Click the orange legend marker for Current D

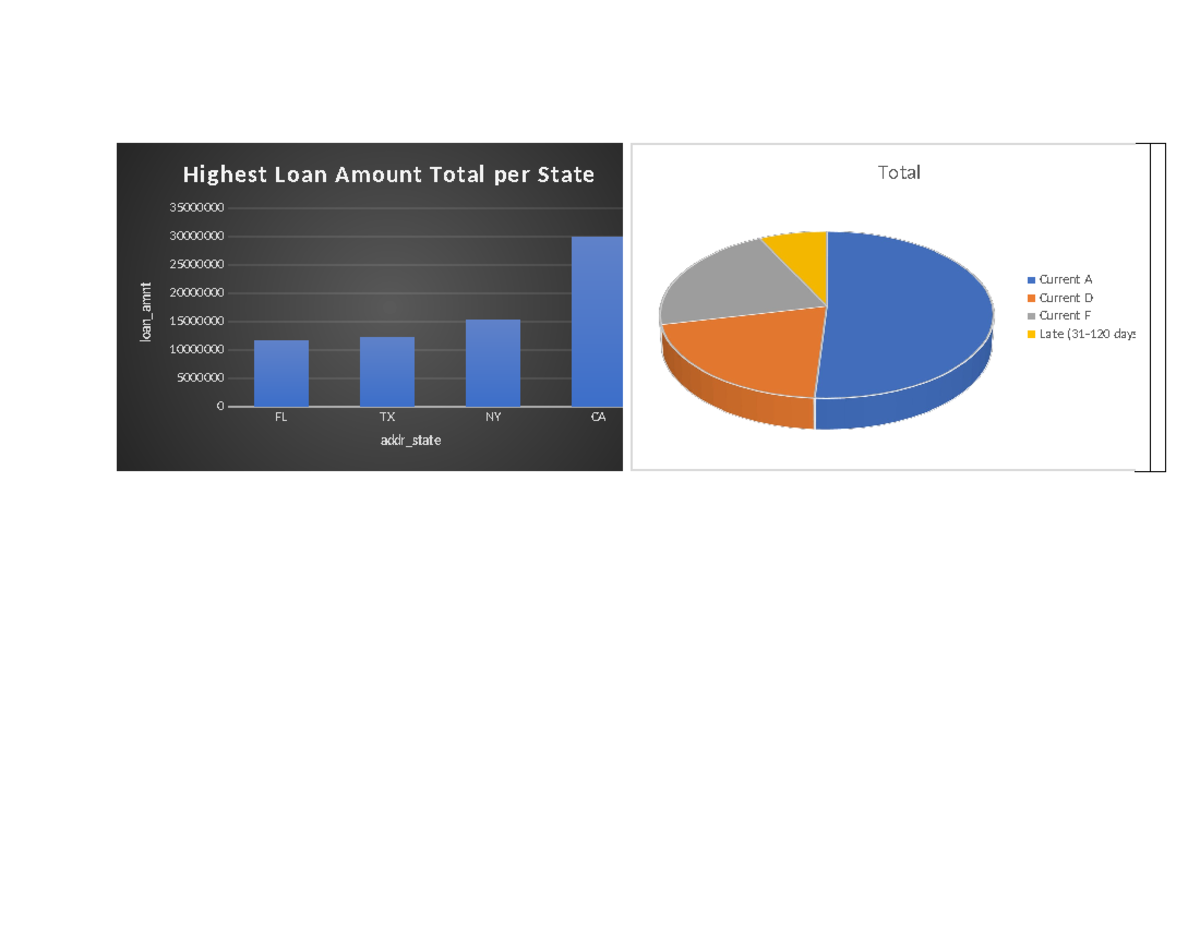click(1031, 297)
